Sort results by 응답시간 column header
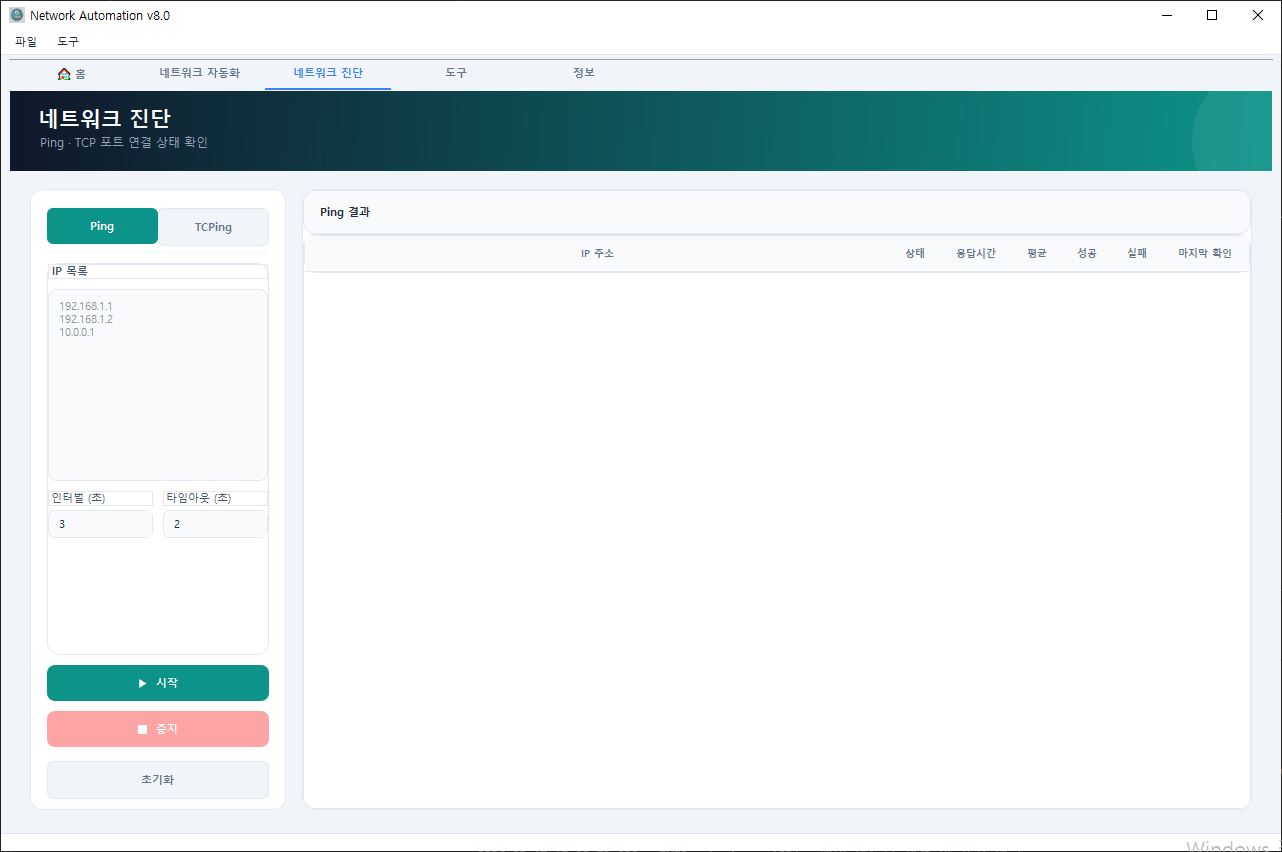 pyautogui.click(x=975, y=254)
